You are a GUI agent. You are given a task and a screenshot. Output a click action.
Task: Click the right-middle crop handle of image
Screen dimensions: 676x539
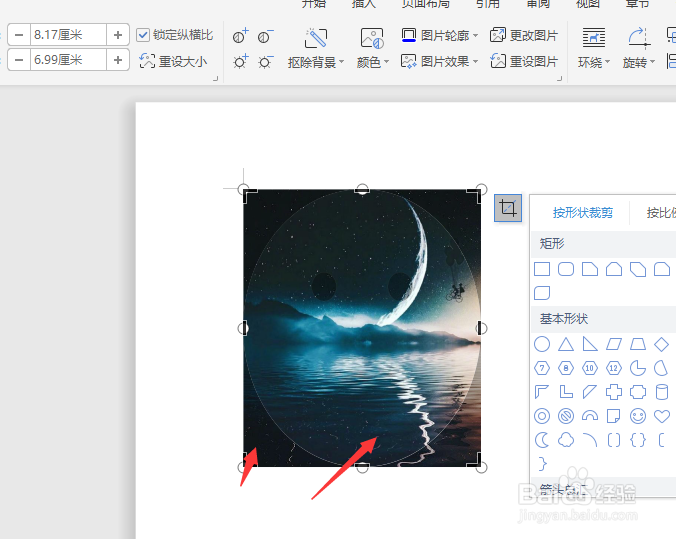[481, 328]
